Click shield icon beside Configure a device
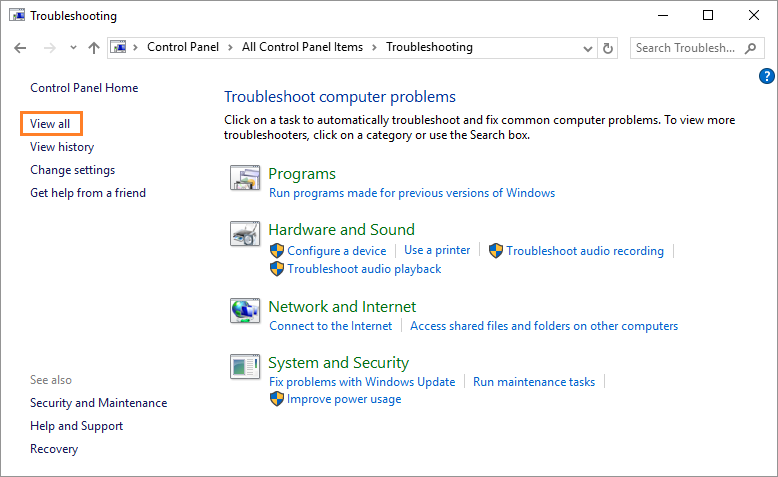The image size is (778, 477). pyautogui.click(x=277, y=251)
